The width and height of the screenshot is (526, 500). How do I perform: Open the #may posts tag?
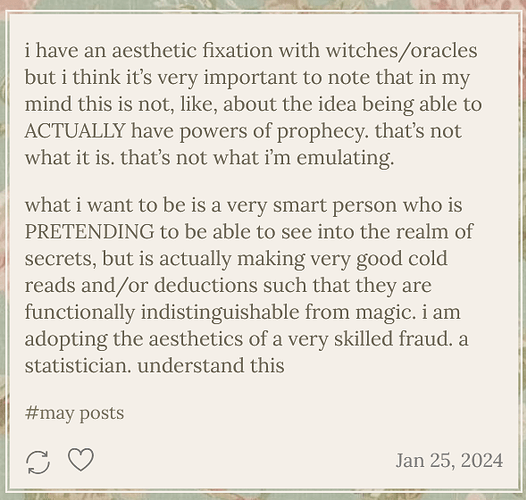coord(74,413)
